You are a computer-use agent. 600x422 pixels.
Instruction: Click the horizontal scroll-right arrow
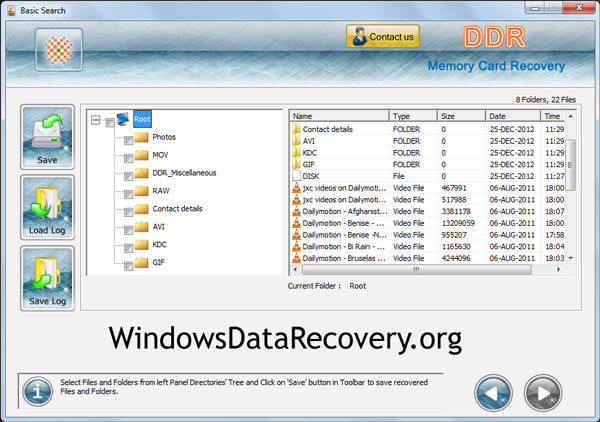pyautogui.click(x=558, y=269)
